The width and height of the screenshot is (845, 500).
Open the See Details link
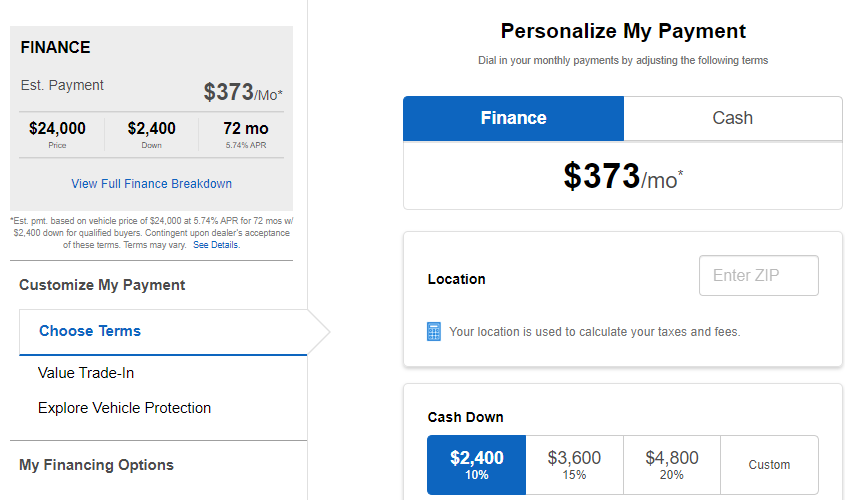tap(217, 245)
